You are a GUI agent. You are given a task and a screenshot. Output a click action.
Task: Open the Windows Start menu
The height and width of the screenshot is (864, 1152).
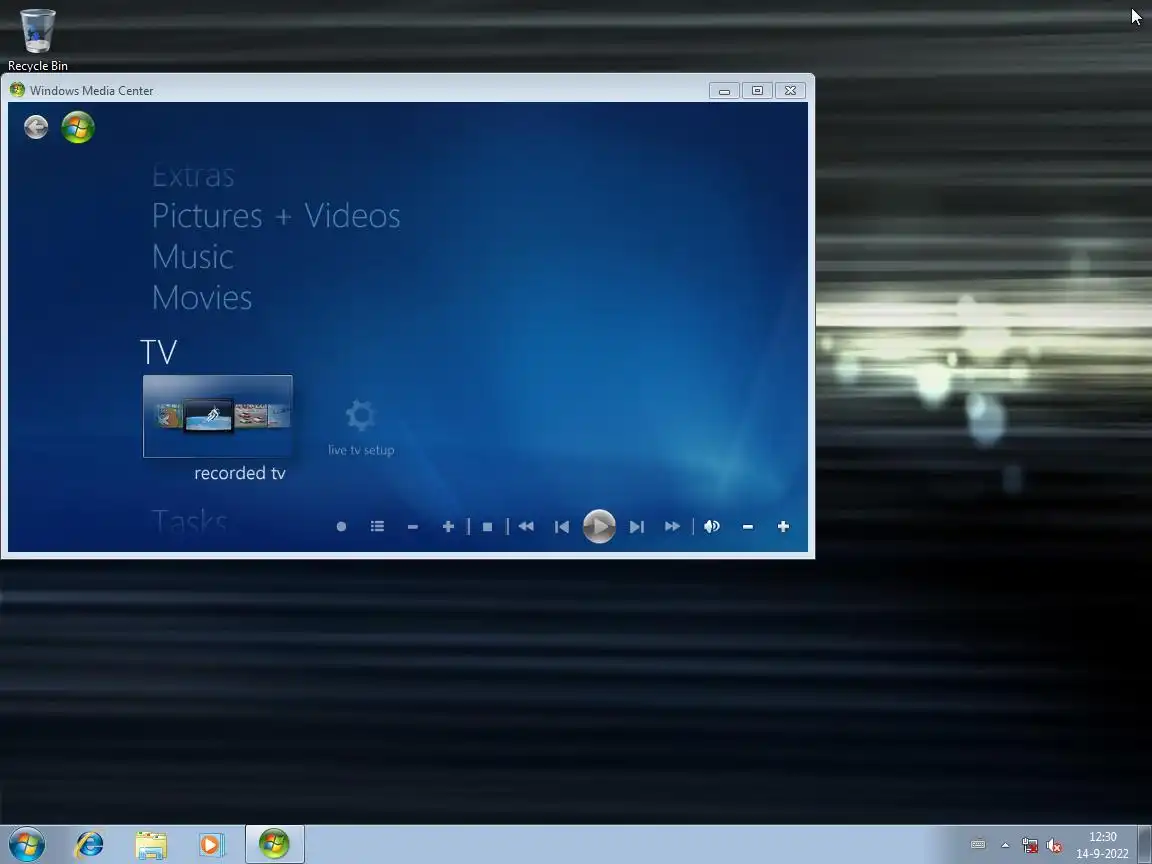pos(27,844)
